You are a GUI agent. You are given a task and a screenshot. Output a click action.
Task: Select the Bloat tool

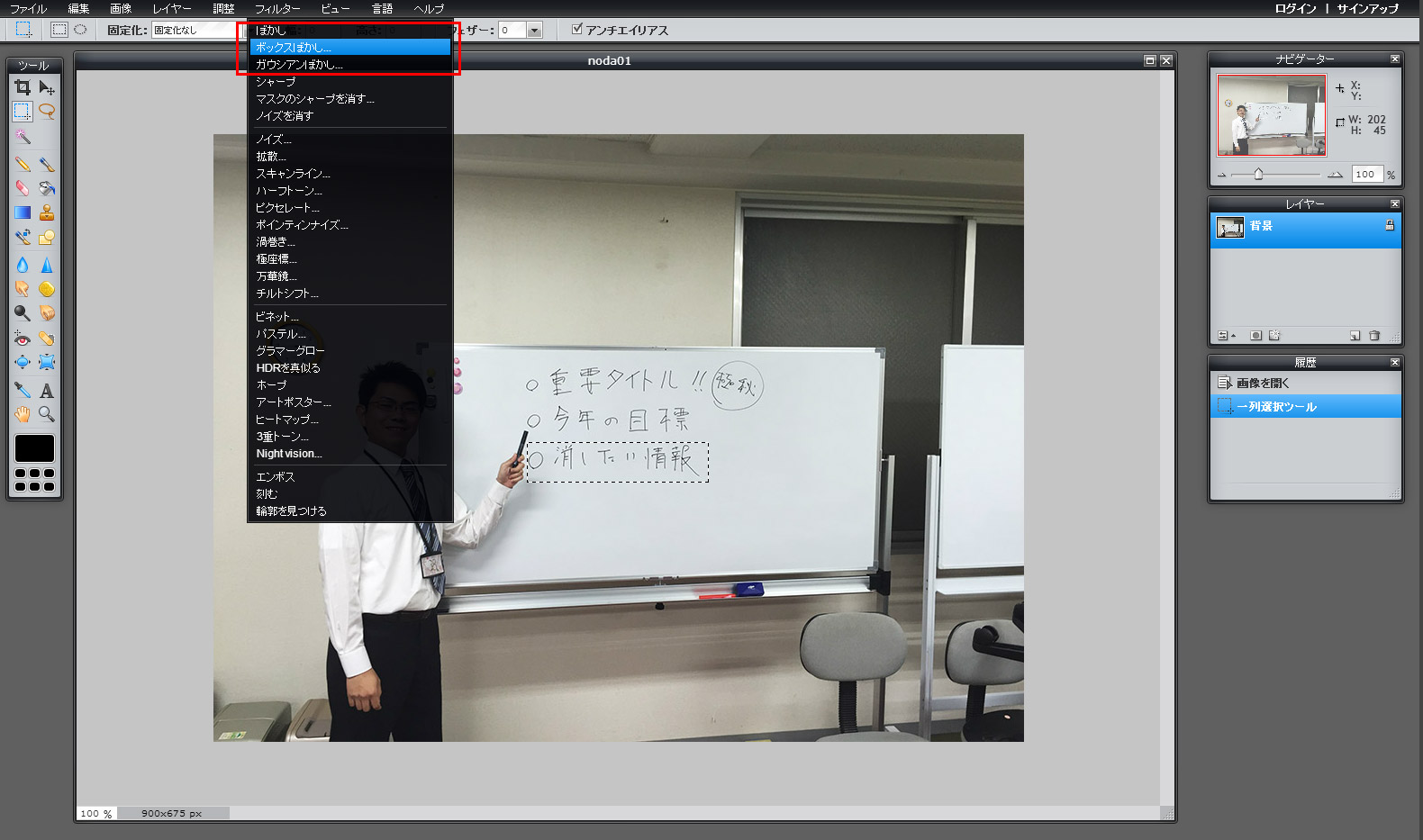click(23, 362)
